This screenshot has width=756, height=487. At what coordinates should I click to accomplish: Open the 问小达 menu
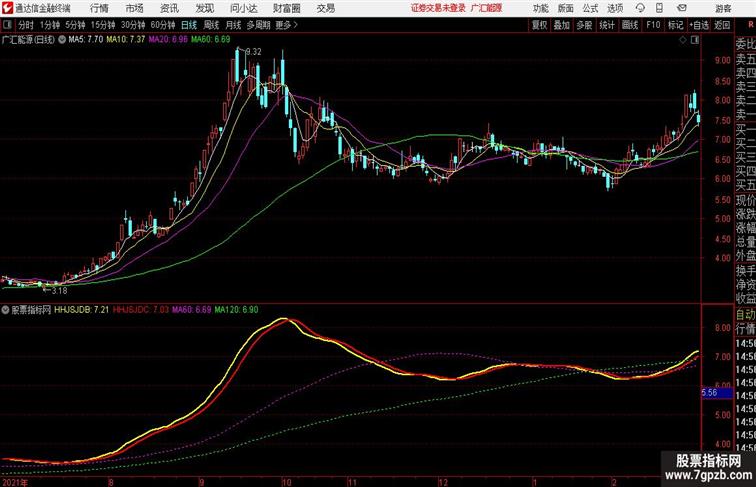(243, 8)
